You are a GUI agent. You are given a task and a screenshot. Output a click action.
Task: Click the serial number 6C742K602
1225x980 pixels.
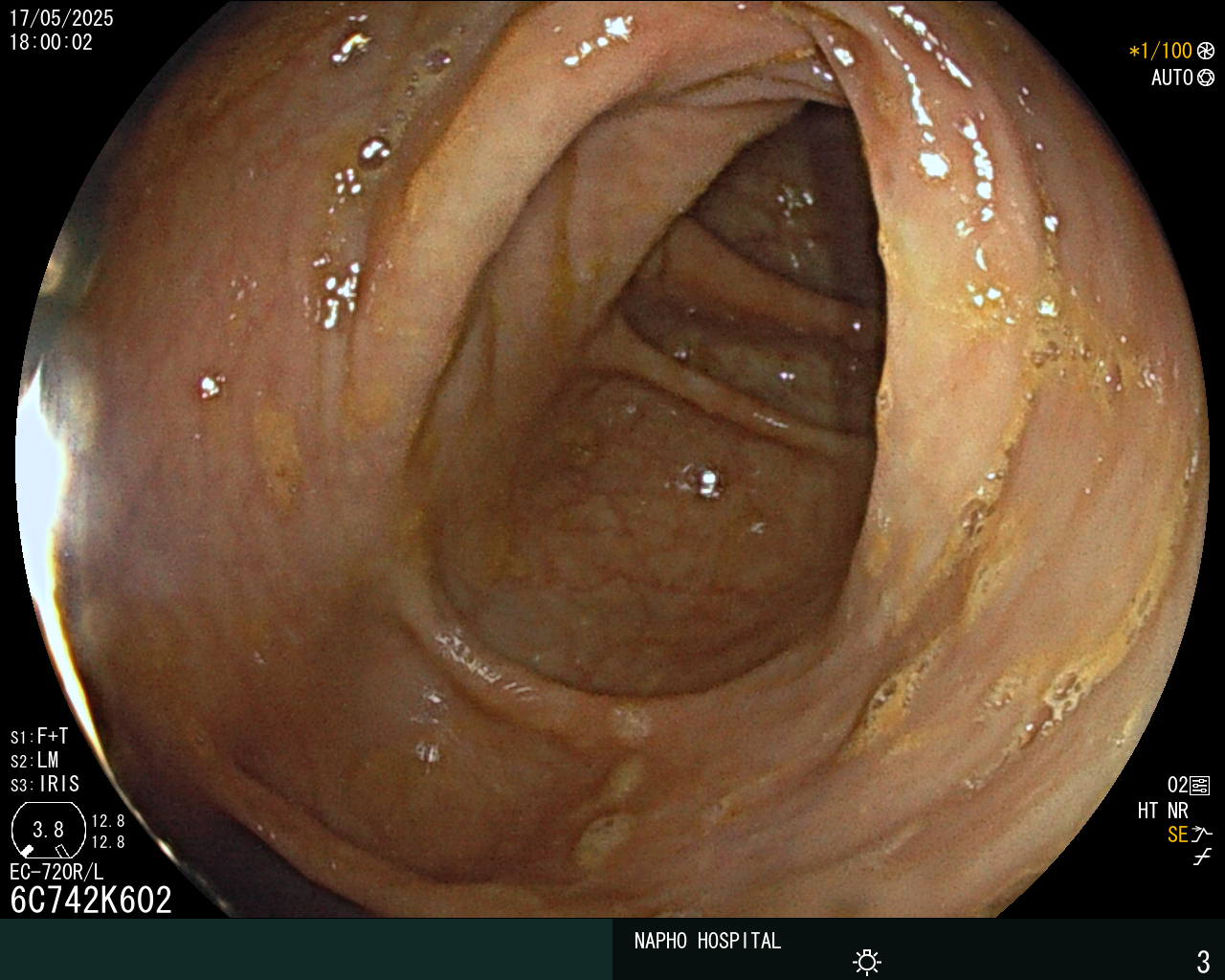click(x=91, y=900)
